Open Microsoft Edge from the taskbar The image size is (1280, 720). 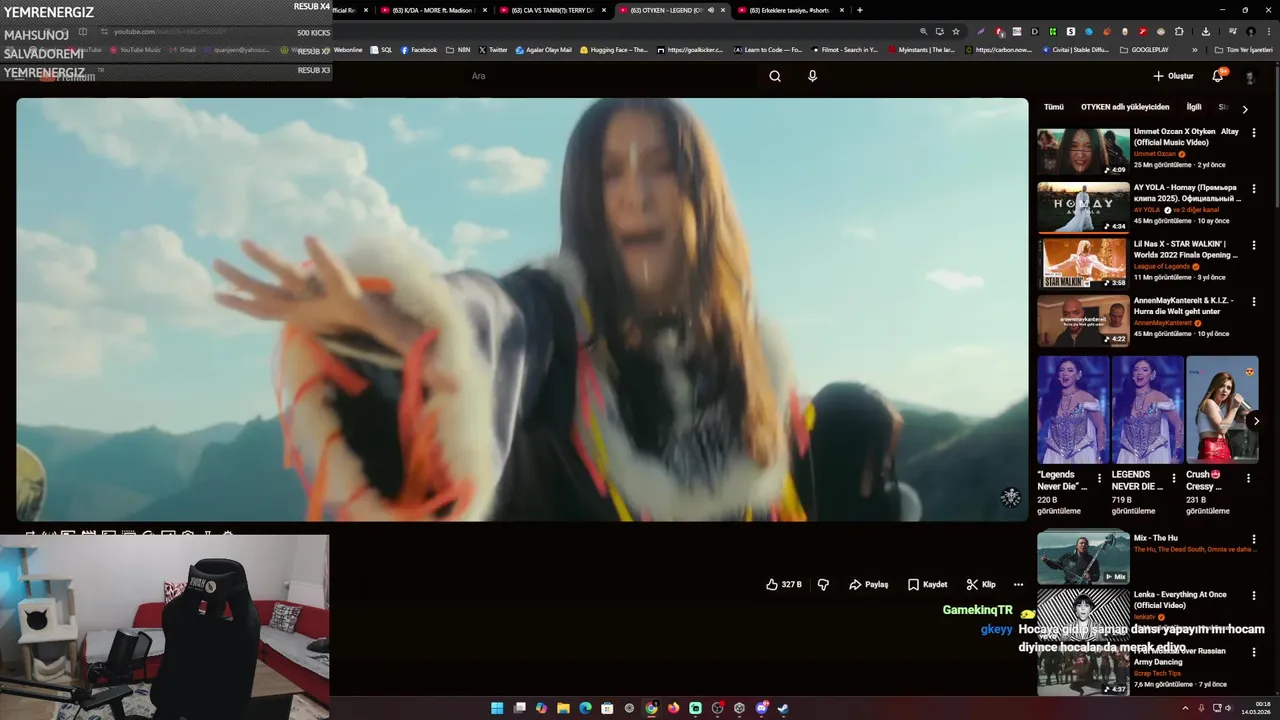tap(585, 708)
